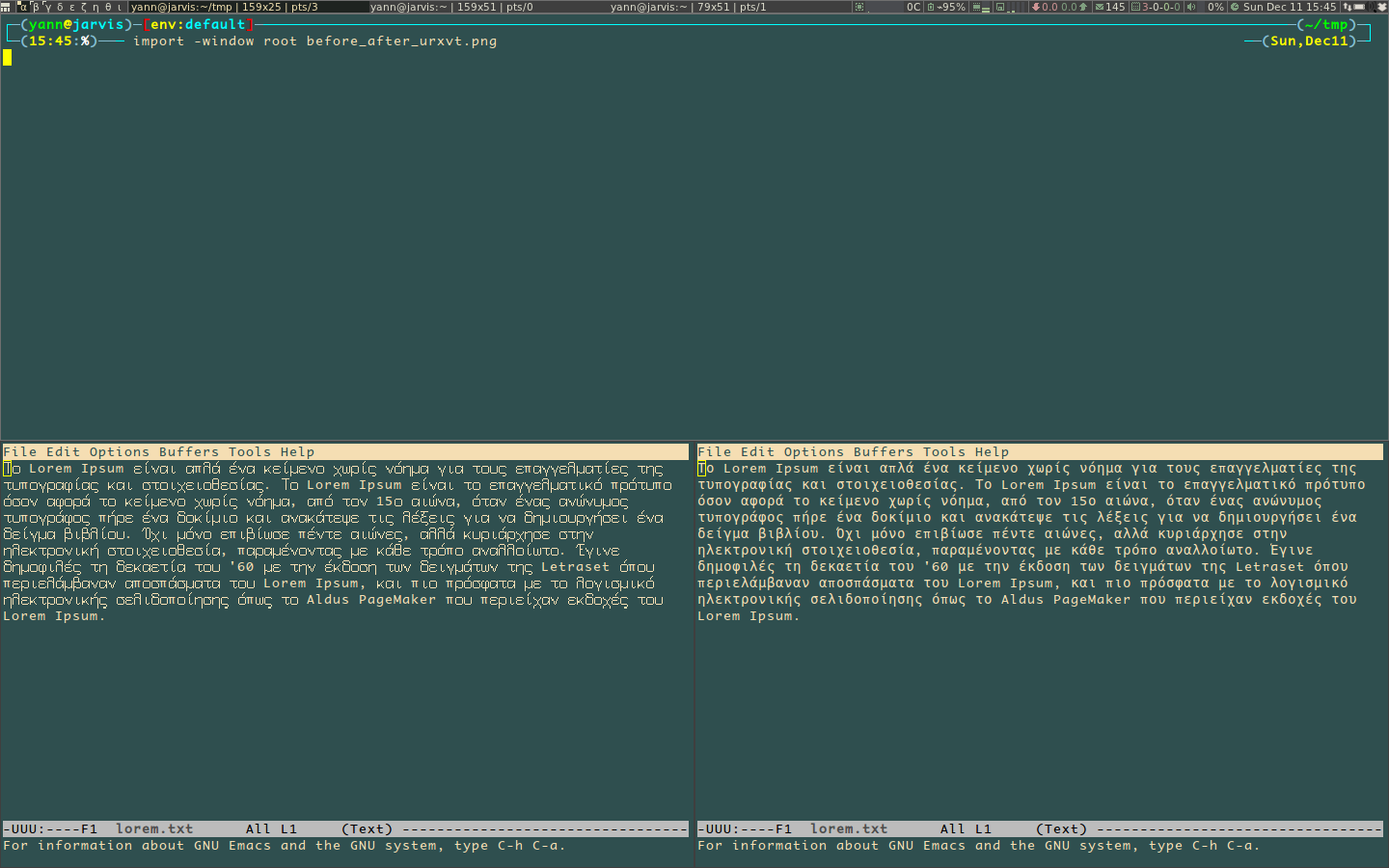Click the CPU temperature icon beside 0C
Image resolution: width=1389 pixels, height=868 pixels.
[x=859, y=7]
